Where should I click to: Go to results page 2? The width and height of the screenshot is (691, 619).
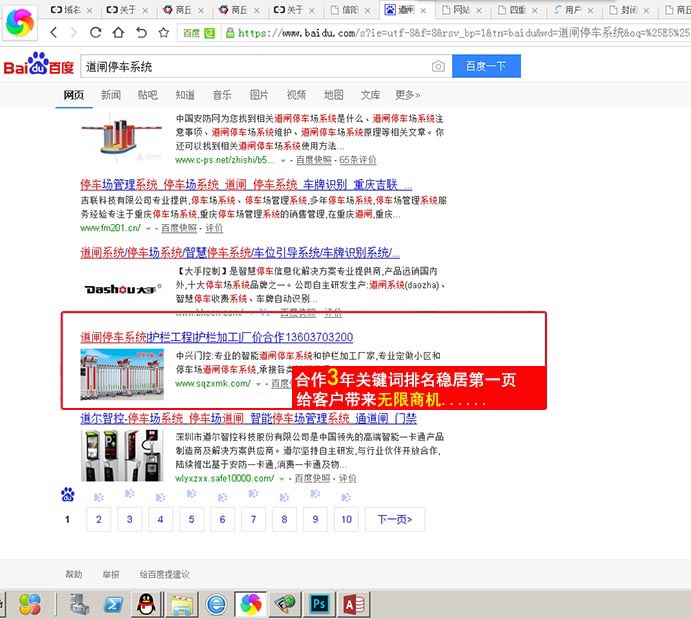point(99,519)
